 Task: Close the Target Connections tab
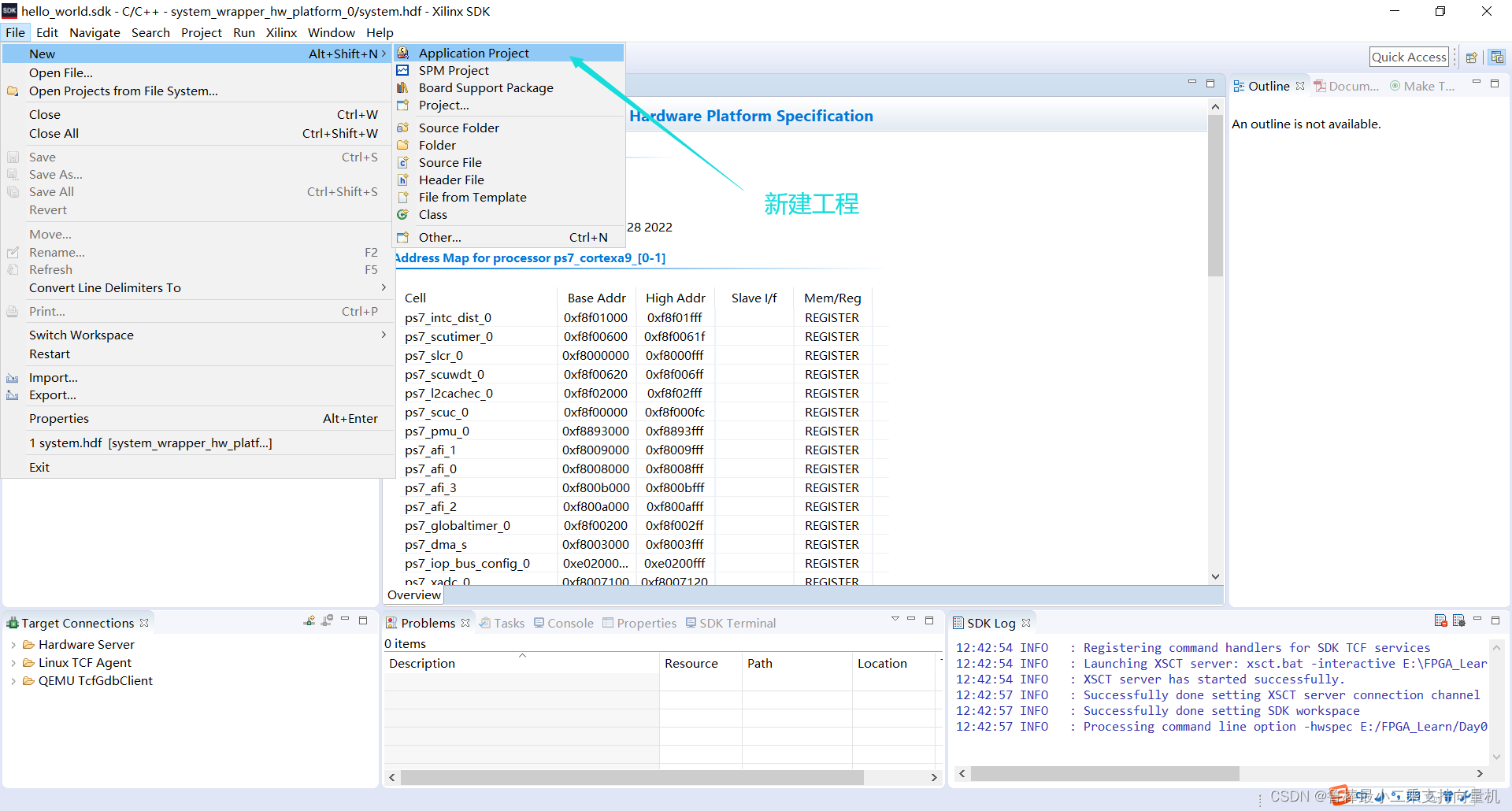pos(144,623)
